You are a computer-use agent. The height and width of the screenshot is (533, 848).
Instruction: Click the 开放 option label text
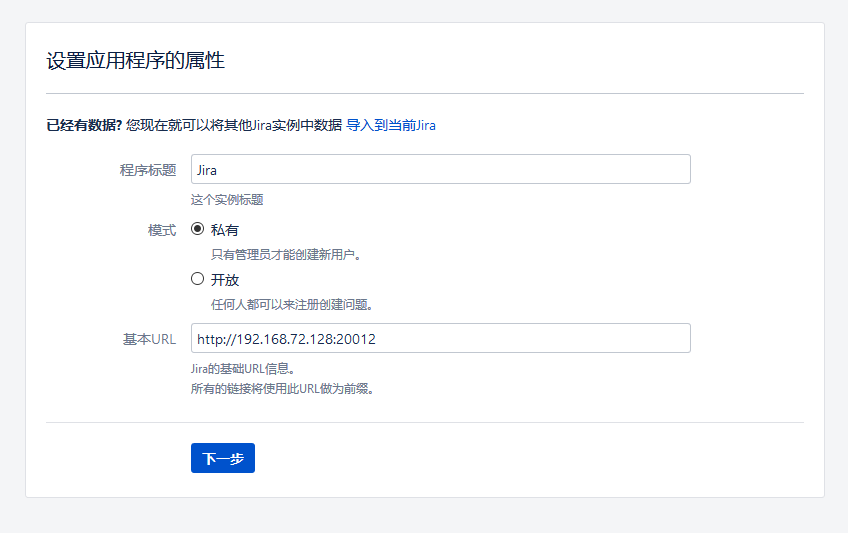(x=224, y=280)
